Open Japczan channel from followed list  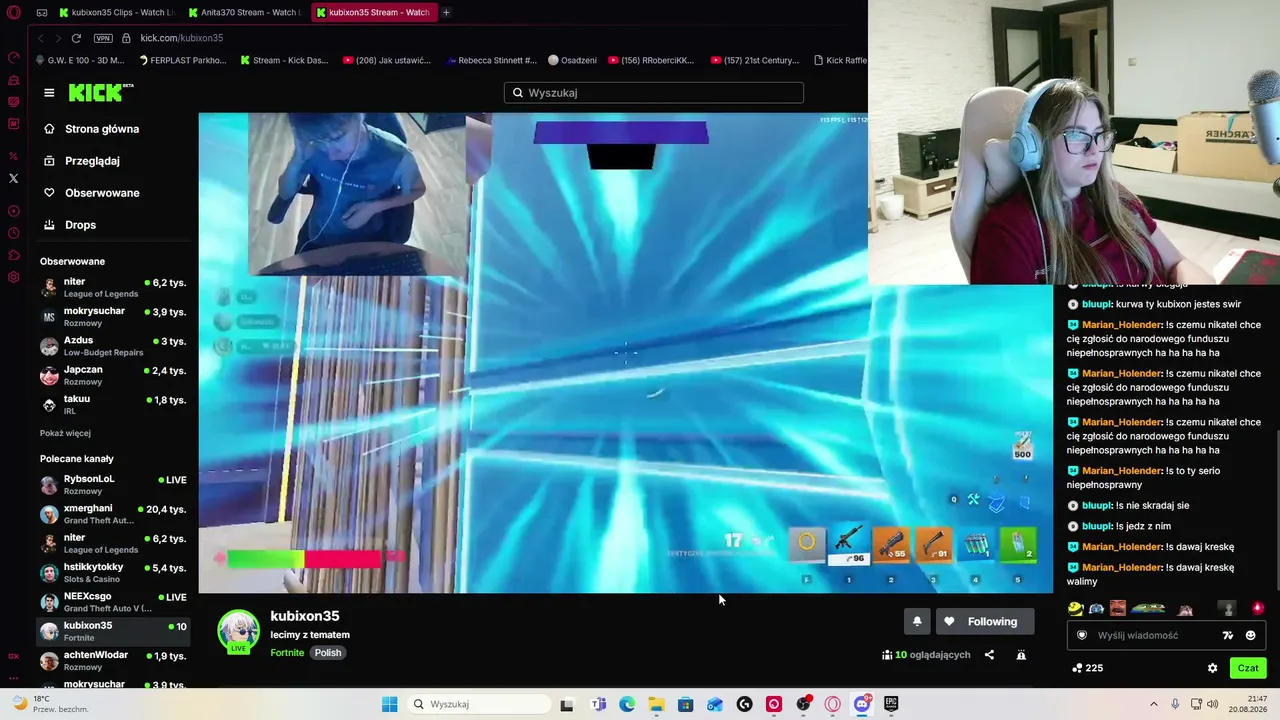113,375
